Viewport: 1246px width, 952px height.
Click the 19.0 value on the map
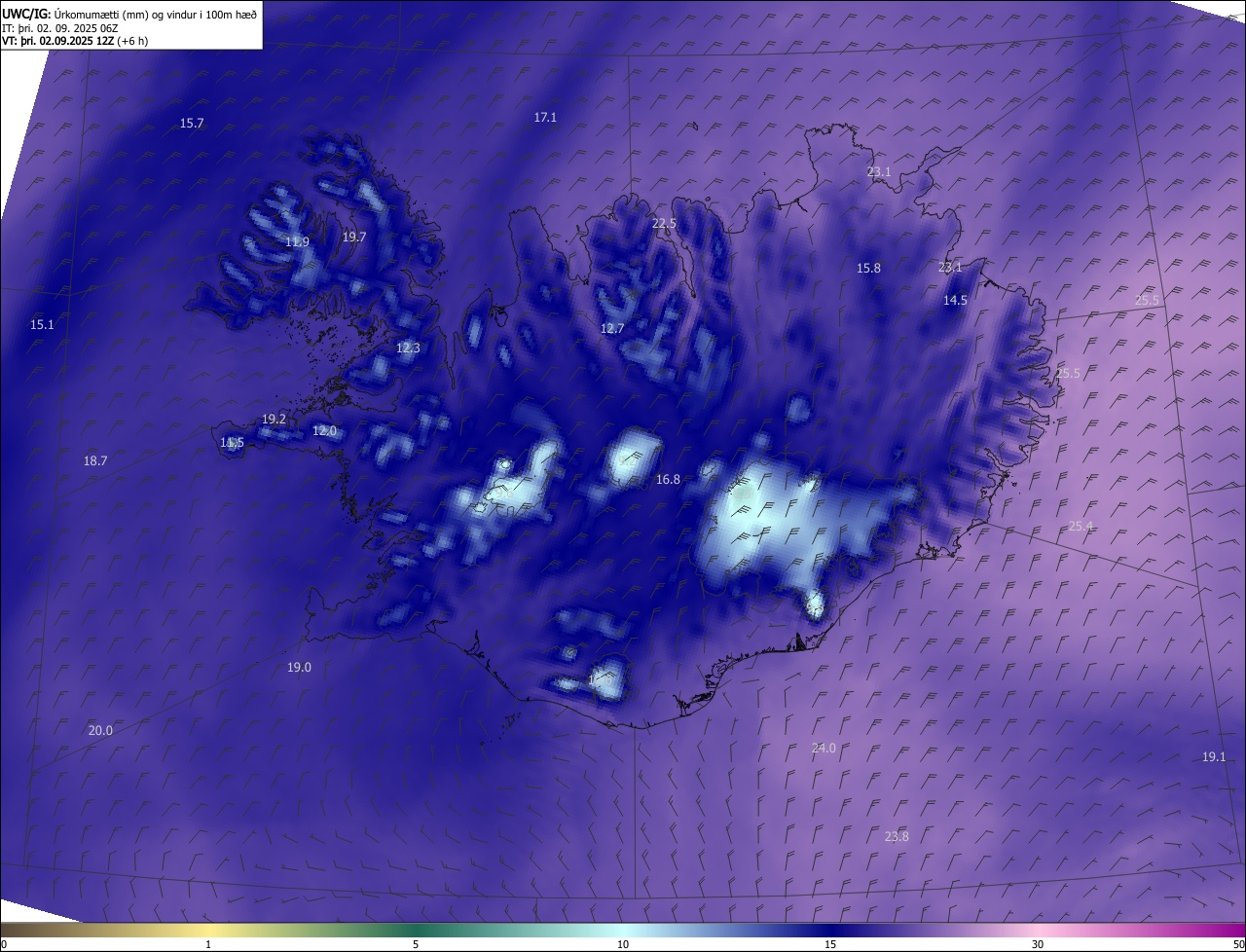(x=299, y=667)
